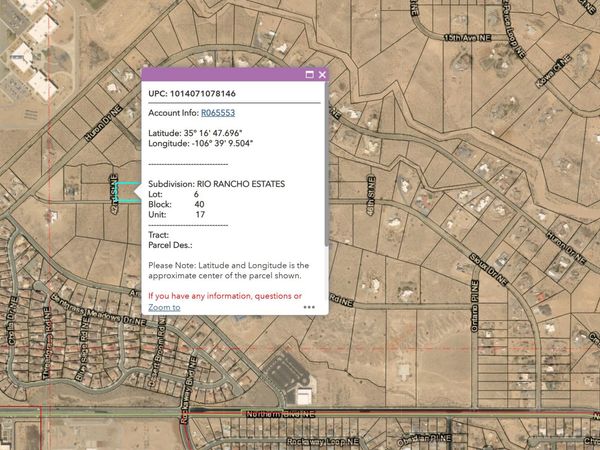
Task: Click the Latitude: 35° 16' 47.696" line
Action: coord(196,133)
